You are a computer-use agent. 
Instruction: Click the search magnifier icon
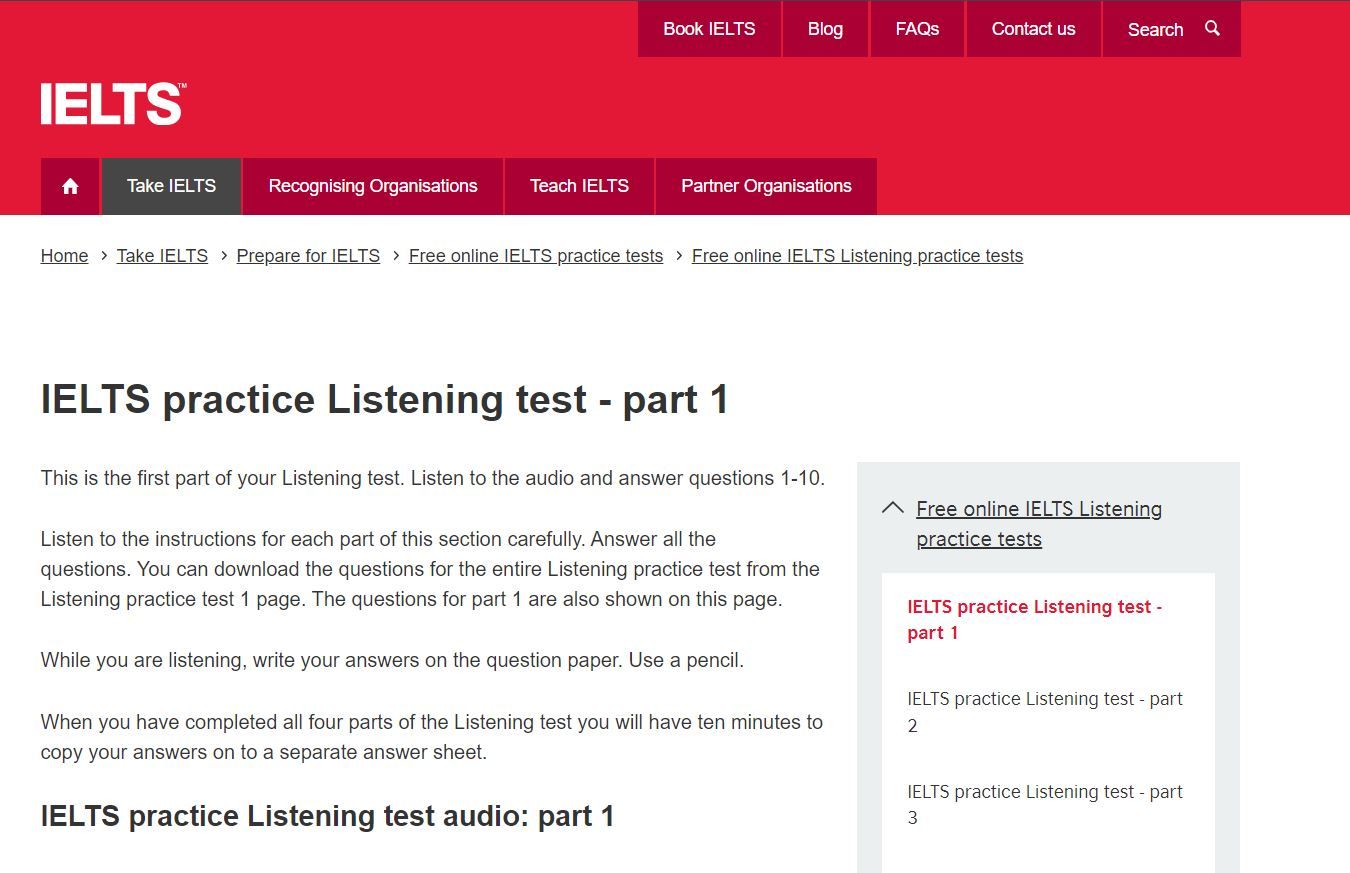tap(1212, 28)
